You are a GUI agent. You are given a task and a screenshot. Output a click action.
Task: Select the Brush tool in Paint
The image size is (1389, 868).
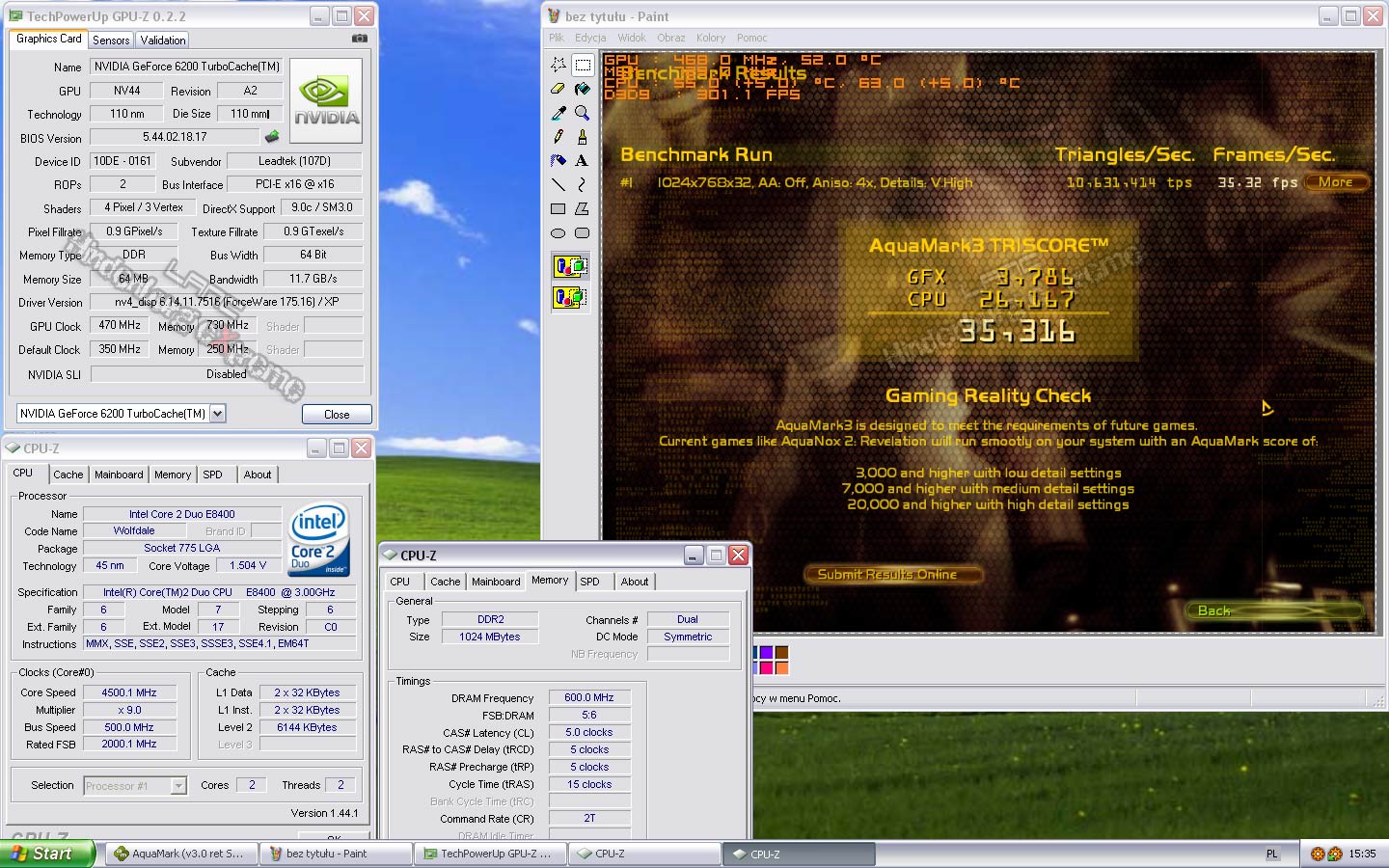coord(583,137)
